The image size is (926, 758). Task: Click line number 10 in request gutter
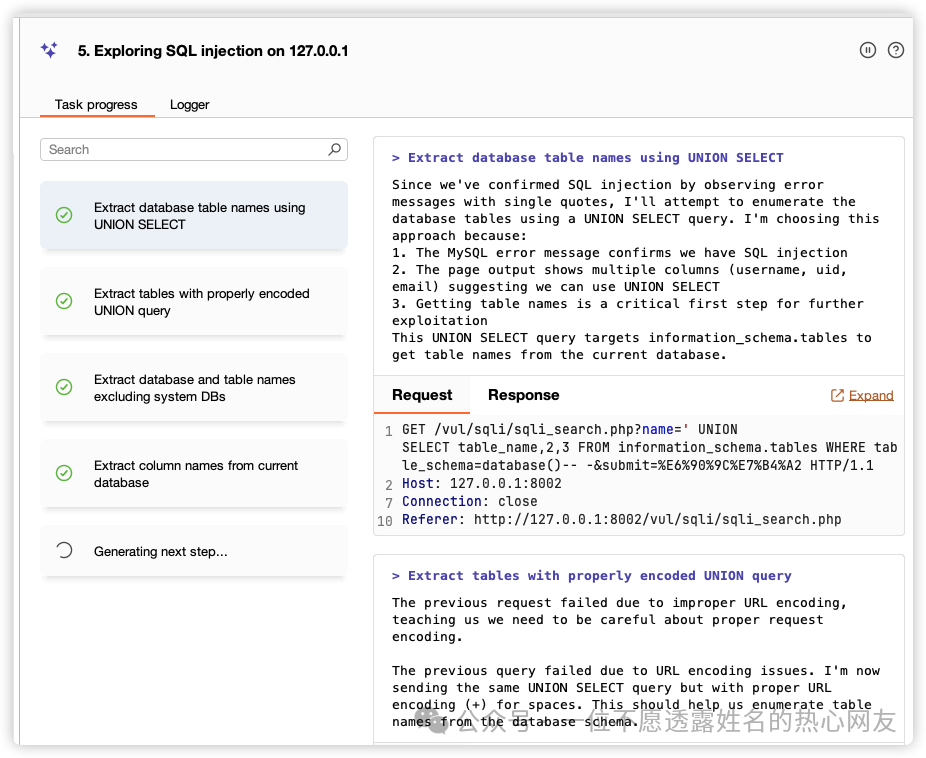pos(385,521)
